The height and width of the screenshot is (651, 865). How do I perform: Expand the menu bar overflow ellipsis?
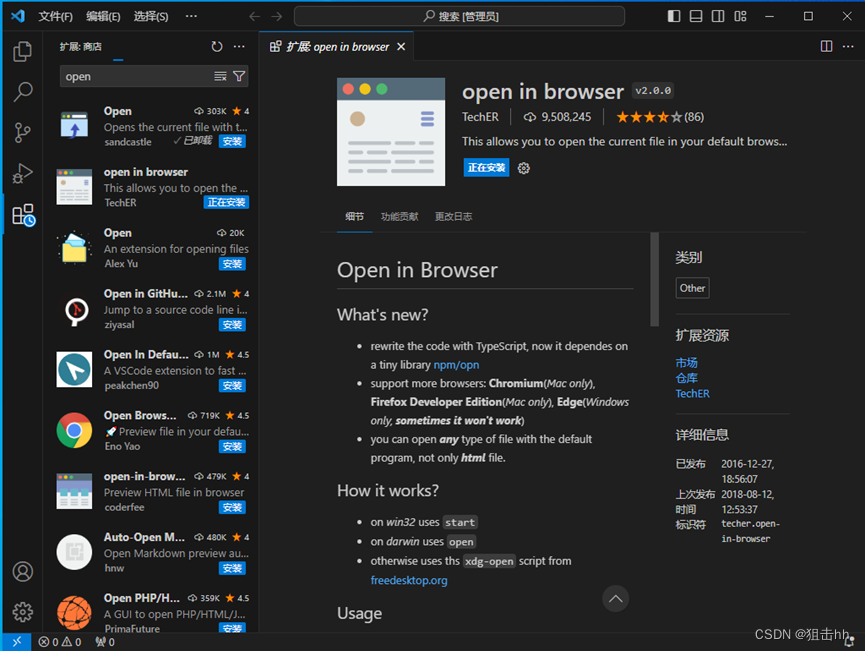pos(191,17)
